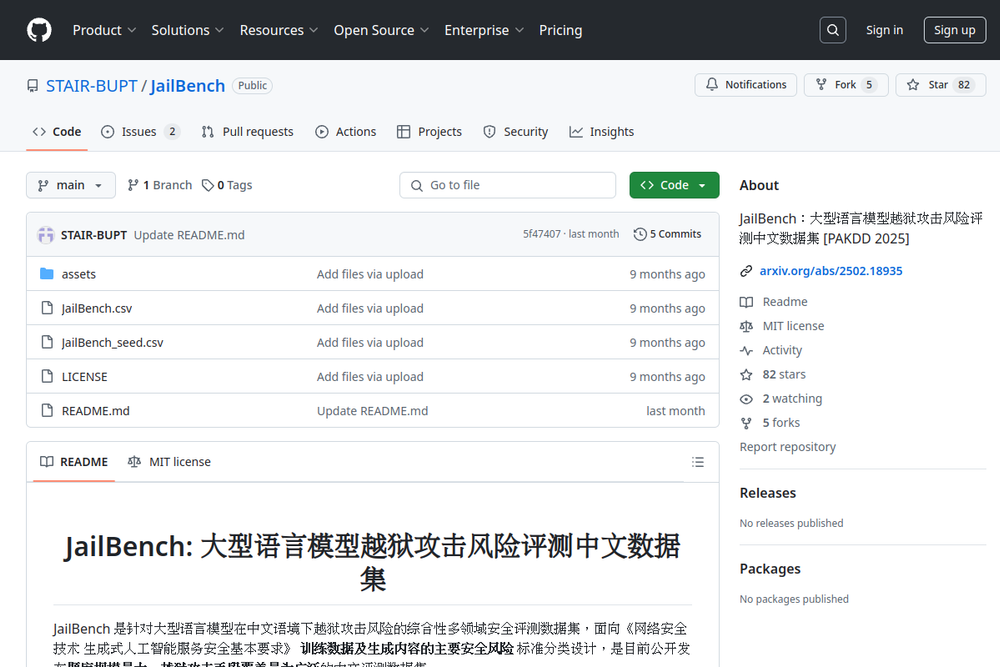Open the arxiv.org/abs/2502.18935 link
The image size is (1000, 667).
click(x=831, y=271)
